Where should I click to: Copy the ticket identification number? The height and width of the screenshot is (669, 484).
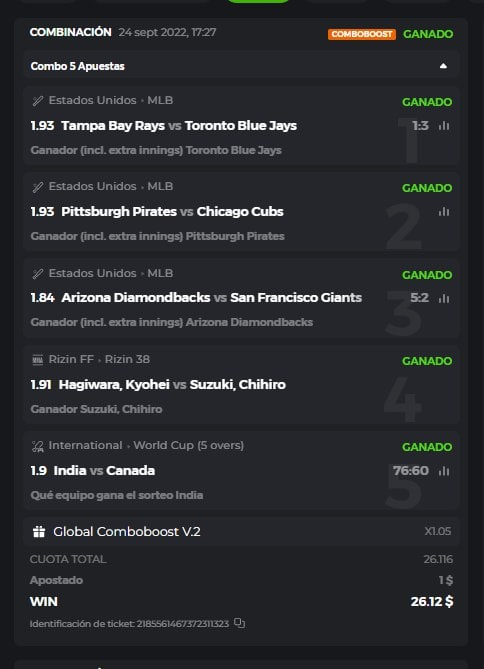coord(239,623)
